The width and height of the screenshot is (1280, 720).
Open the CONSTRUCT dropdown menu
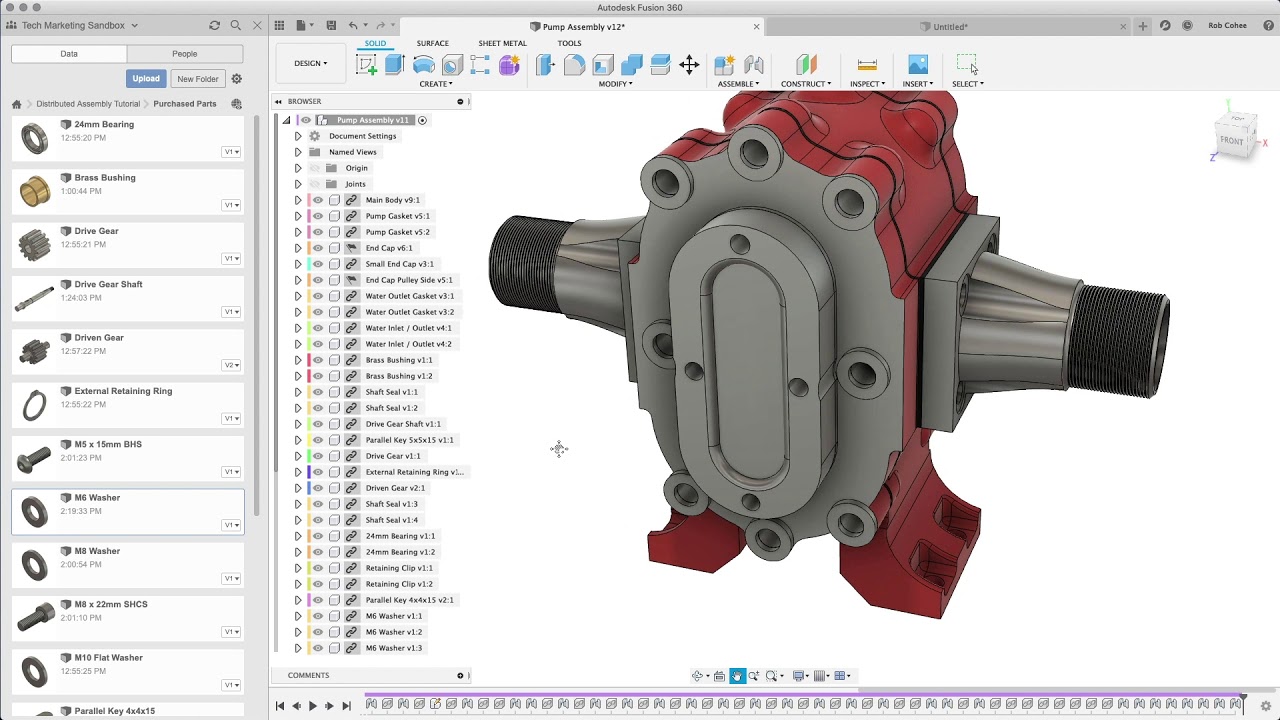tap(806, 84)
